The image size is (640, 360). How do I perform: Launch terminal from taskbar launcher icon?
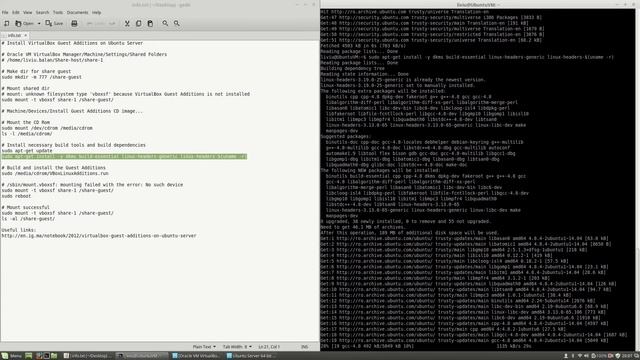(46, 356)
